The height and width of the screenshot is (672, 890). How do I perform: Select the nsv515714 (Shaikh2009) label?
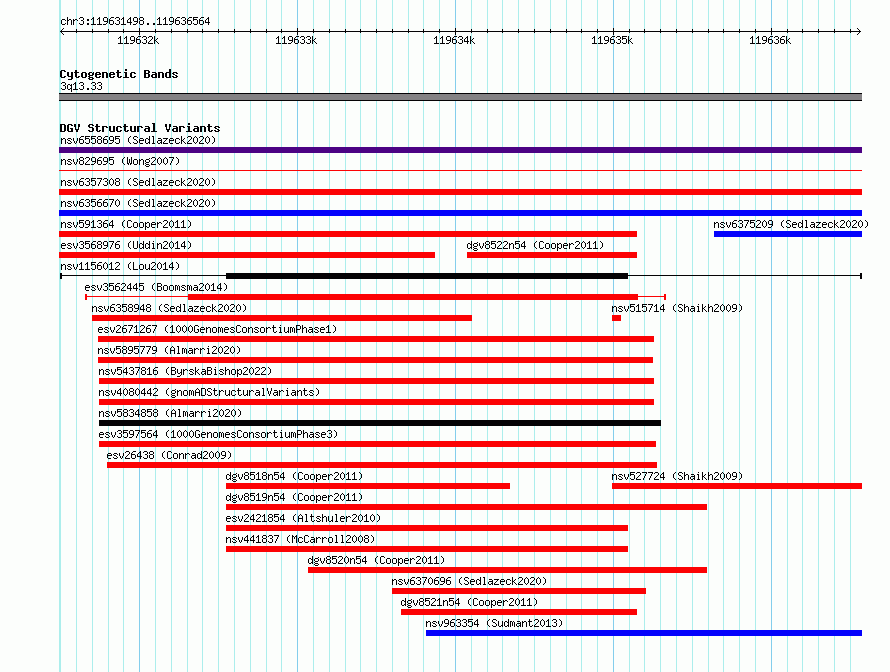pos(677,308)
